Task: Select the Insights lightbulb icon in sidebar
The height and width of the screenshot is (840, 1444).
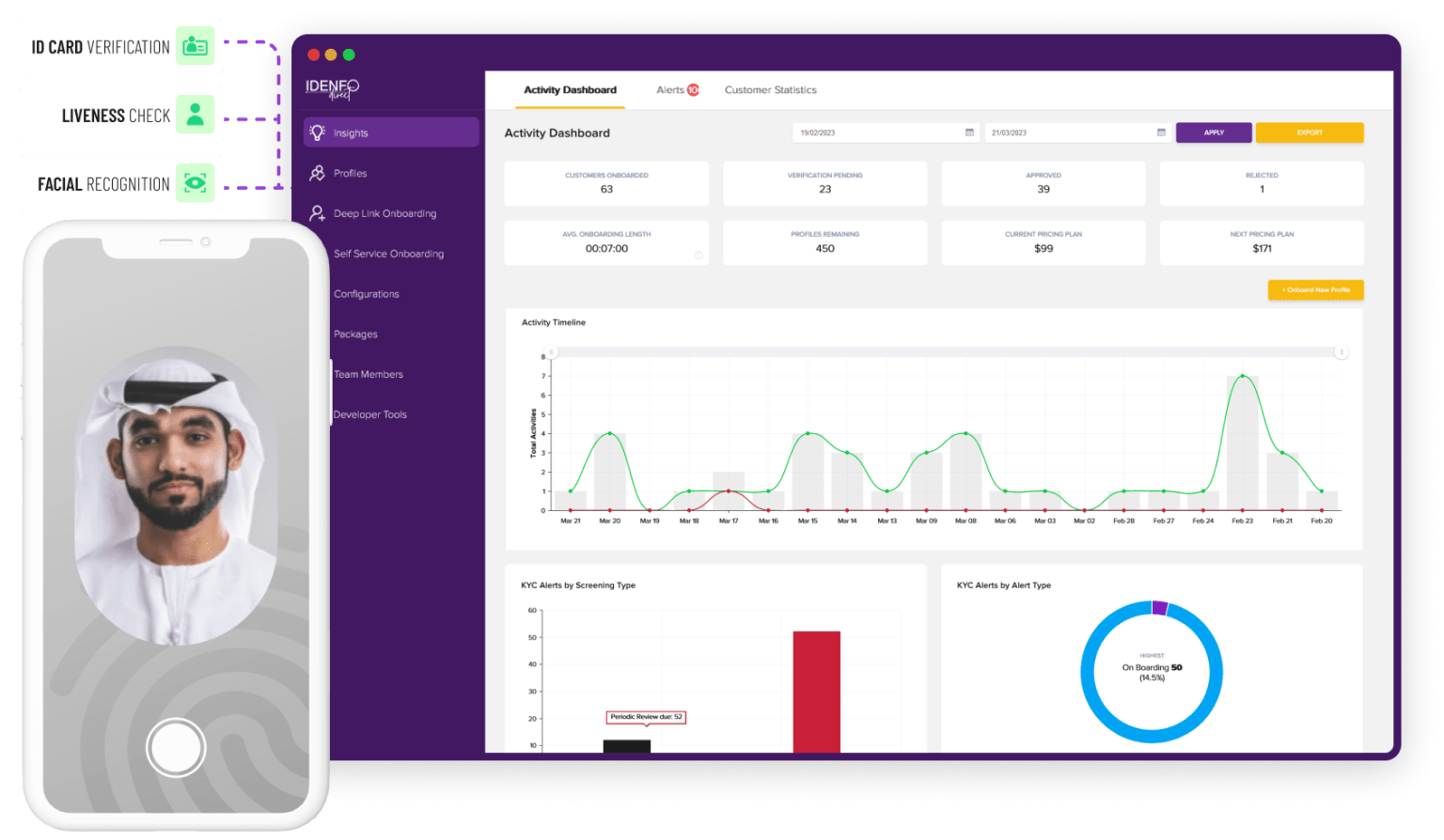Action: (317, 132)
